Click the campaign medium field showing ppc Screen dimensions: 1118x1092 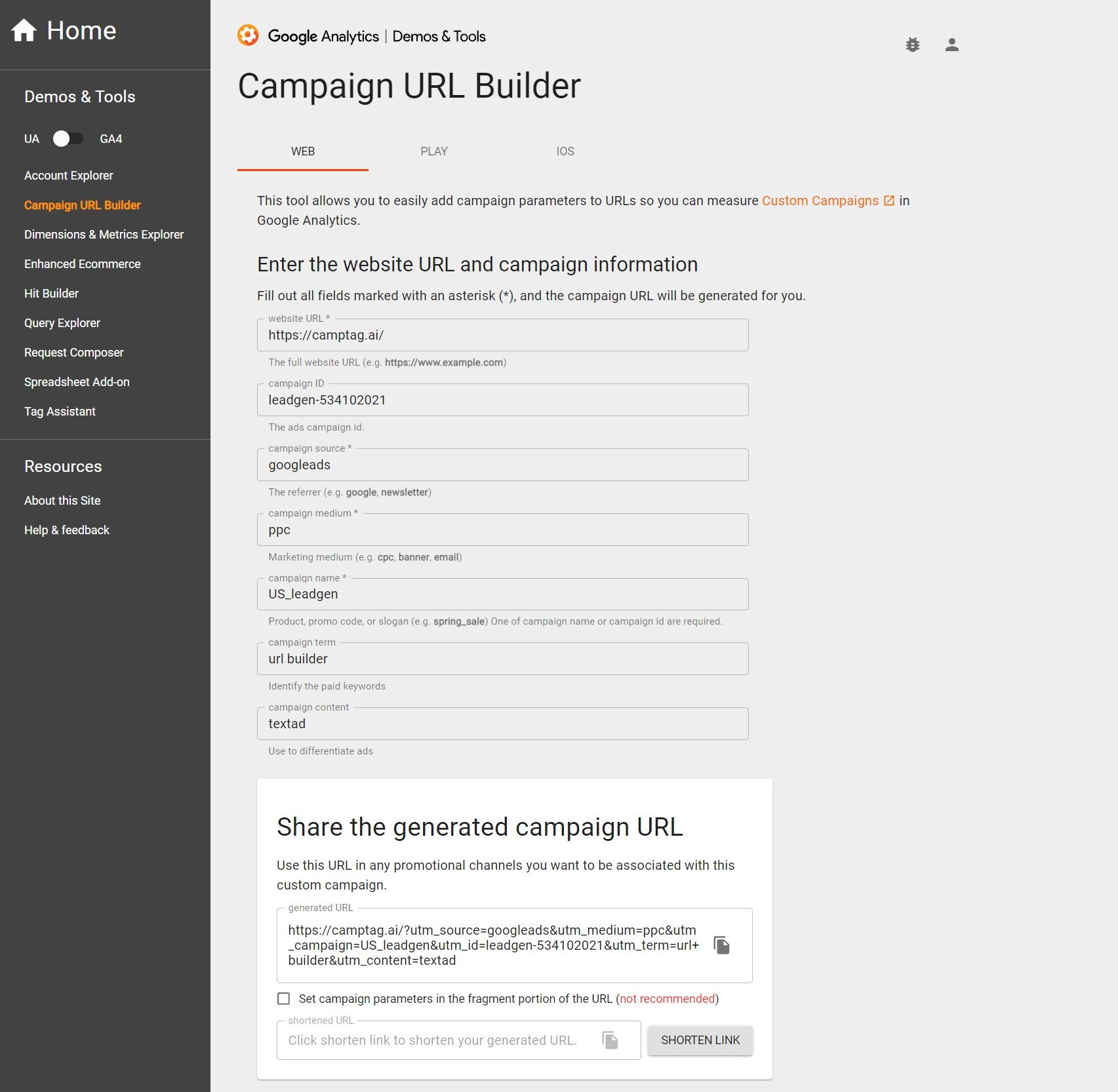(x=502, y=530)
